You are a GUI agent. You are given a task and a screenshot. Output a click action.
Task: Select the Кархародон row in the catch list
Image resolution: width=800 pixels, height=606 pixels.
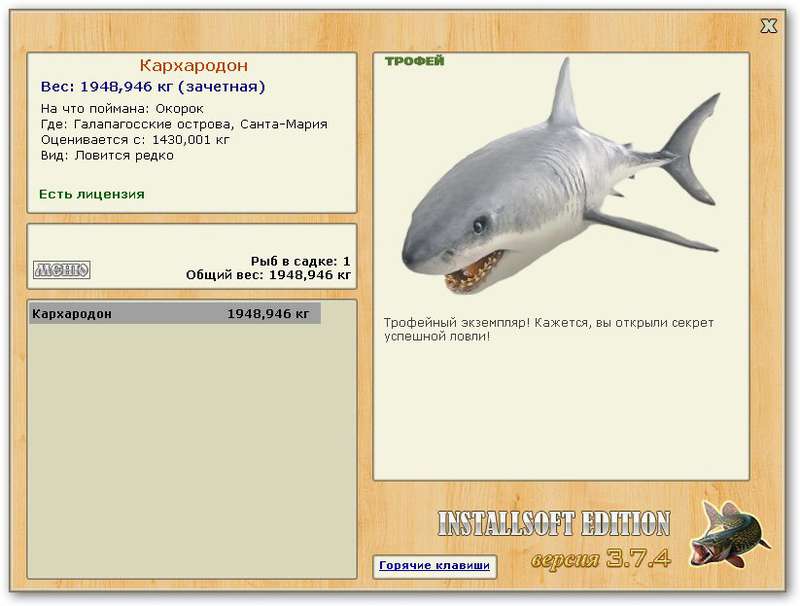coord(175,314)
